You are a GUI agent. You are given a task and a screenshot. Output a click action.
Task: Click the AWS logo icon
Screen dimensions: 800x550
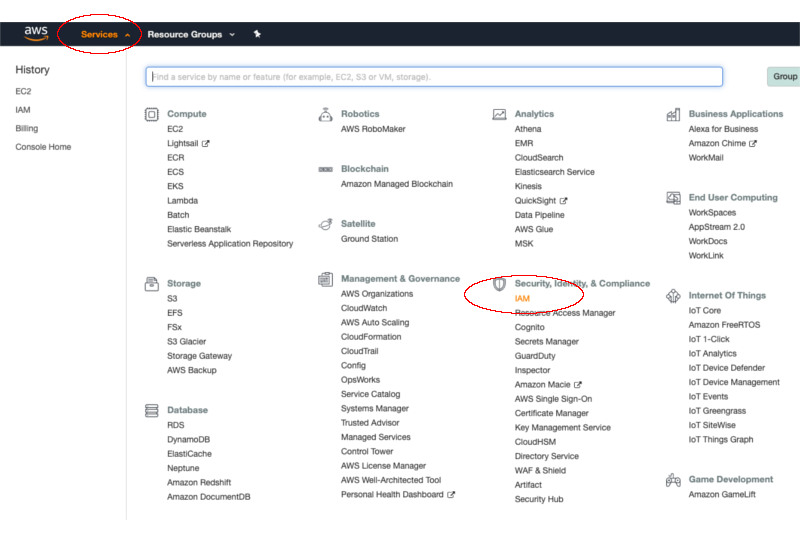tap(37, 34)
